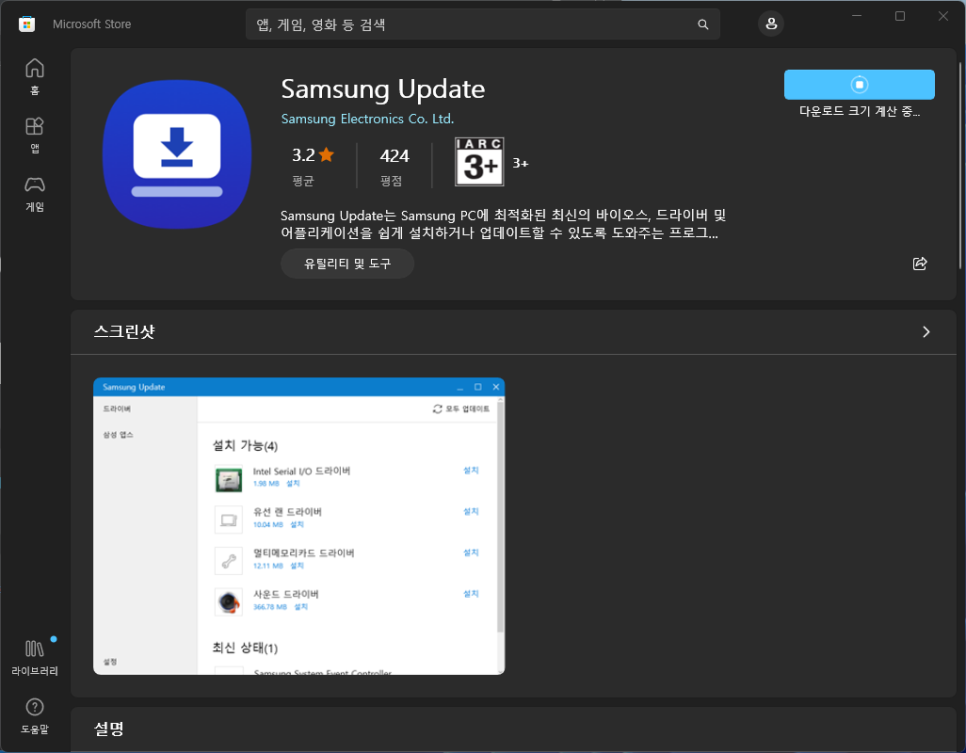Viewport: 966px width, 753px height.
Task: Share the Samsung Update app page
Action: [920, 264]
